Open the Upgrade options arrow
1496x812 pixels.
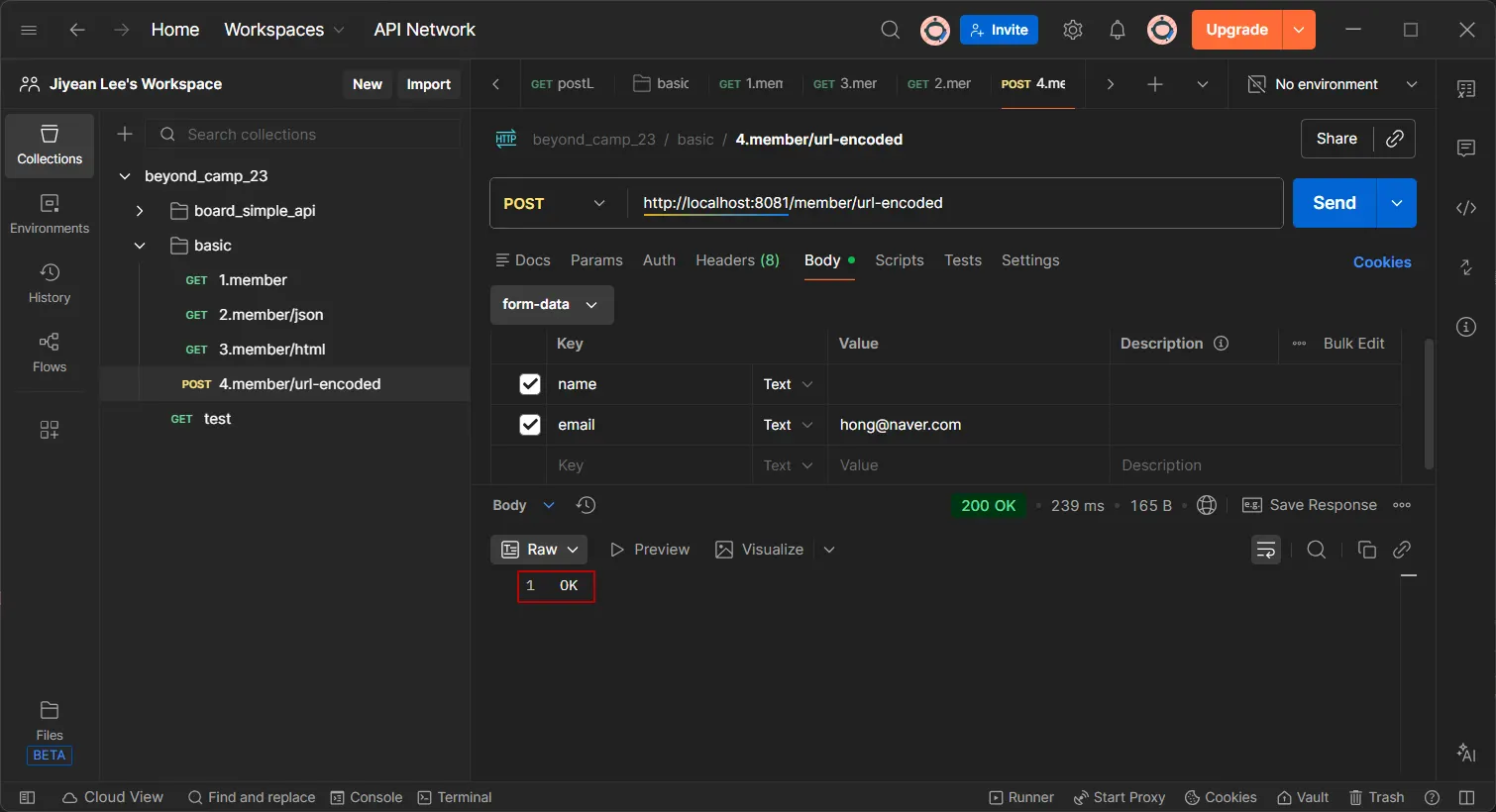[1299, 30]
